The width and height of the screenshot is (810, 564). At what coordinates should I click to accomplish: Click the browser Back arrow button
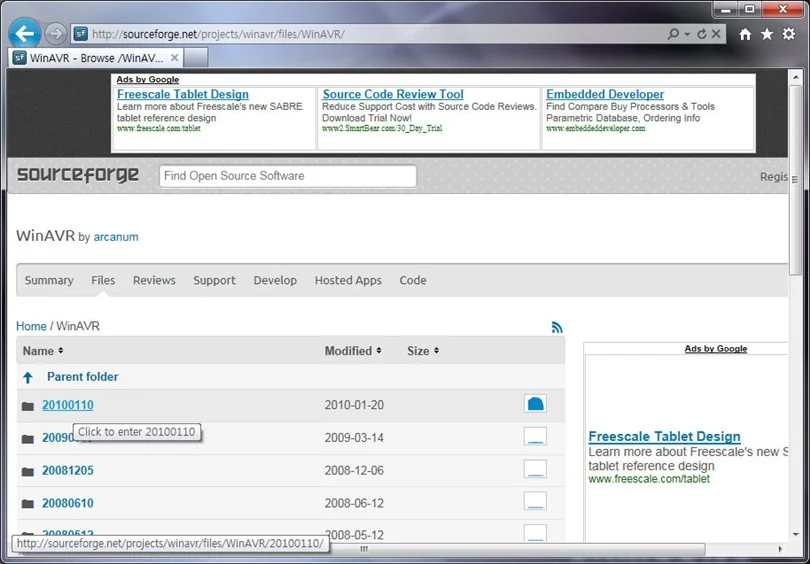tap(24, 34)
